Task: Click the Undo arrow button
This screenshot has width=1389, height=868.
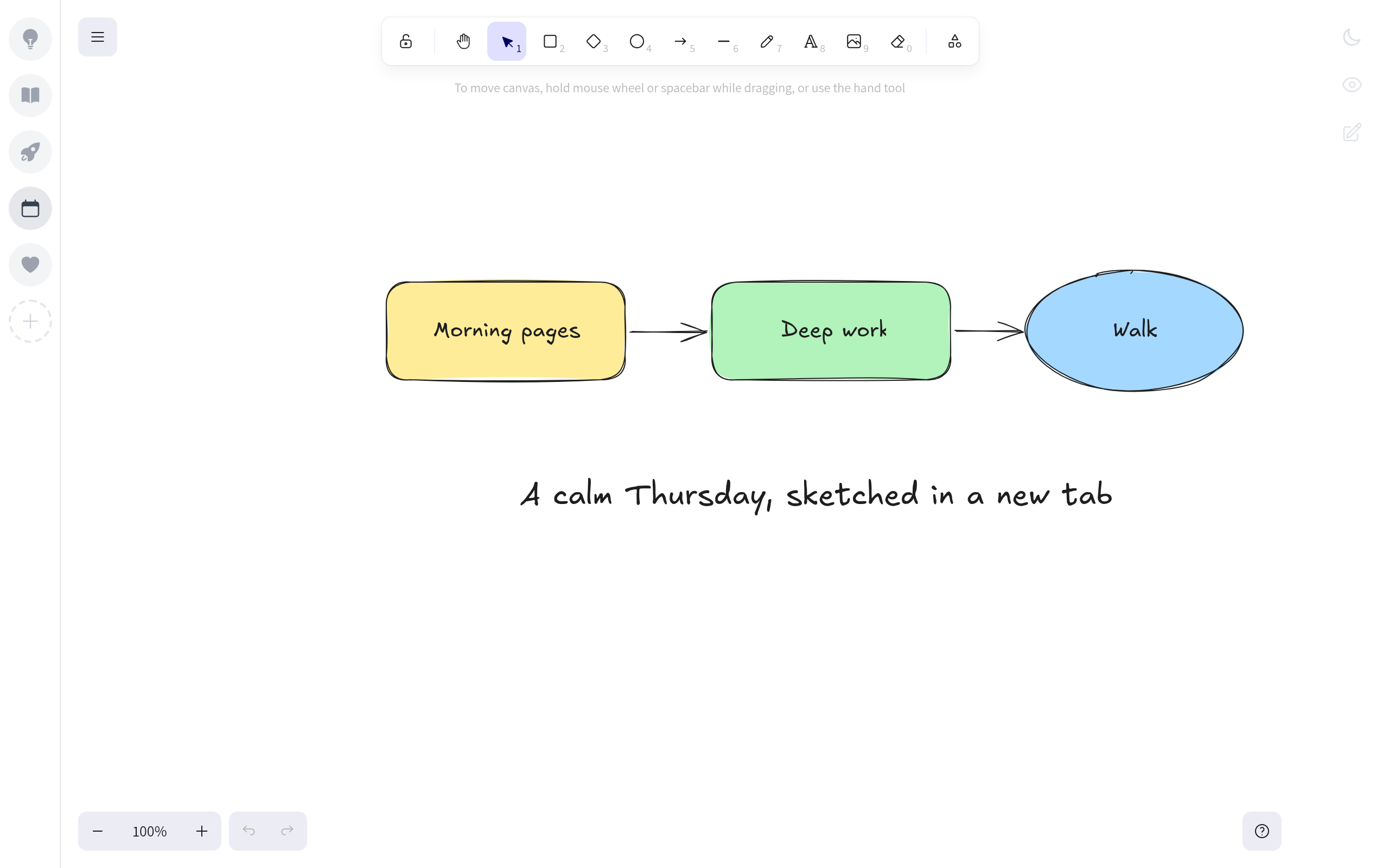Action: [249, 831]
